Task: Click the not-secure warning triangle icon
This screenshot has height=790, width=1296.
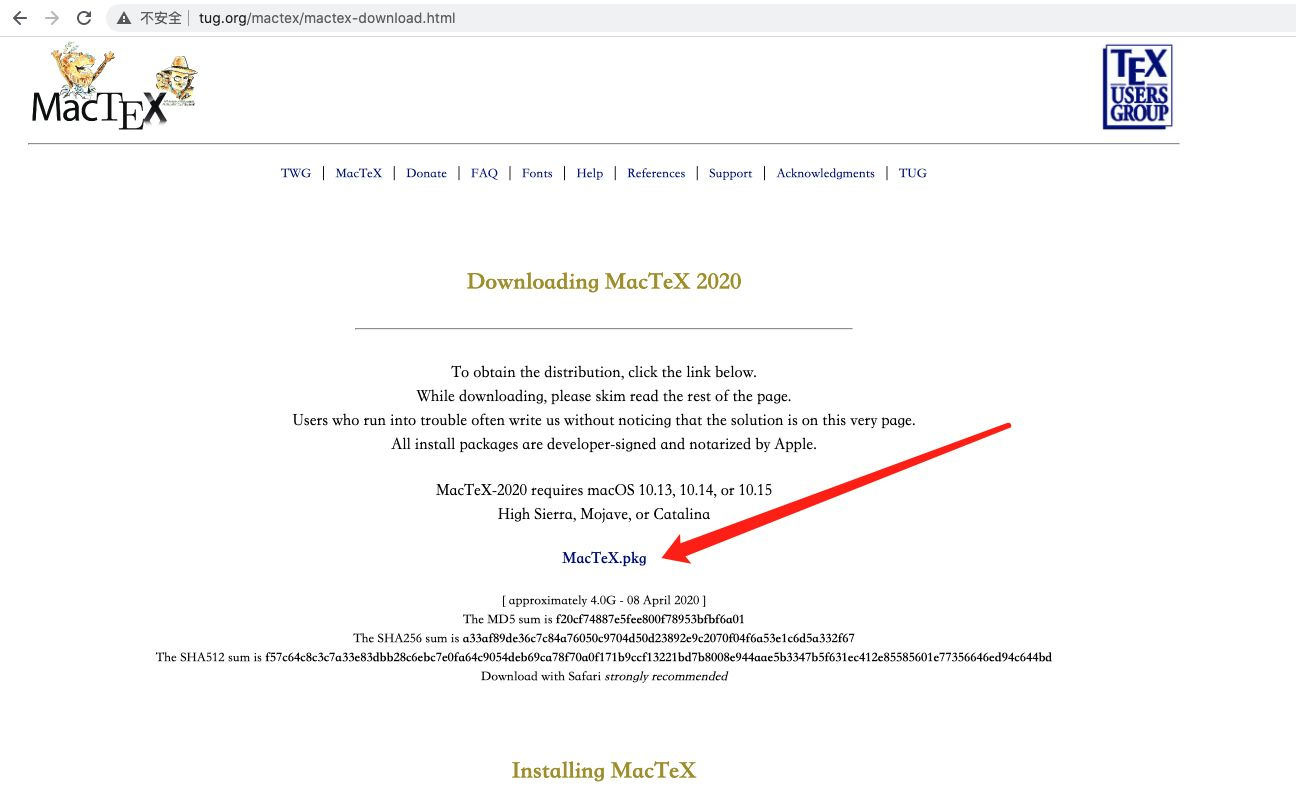Action: tap(124, 18)
